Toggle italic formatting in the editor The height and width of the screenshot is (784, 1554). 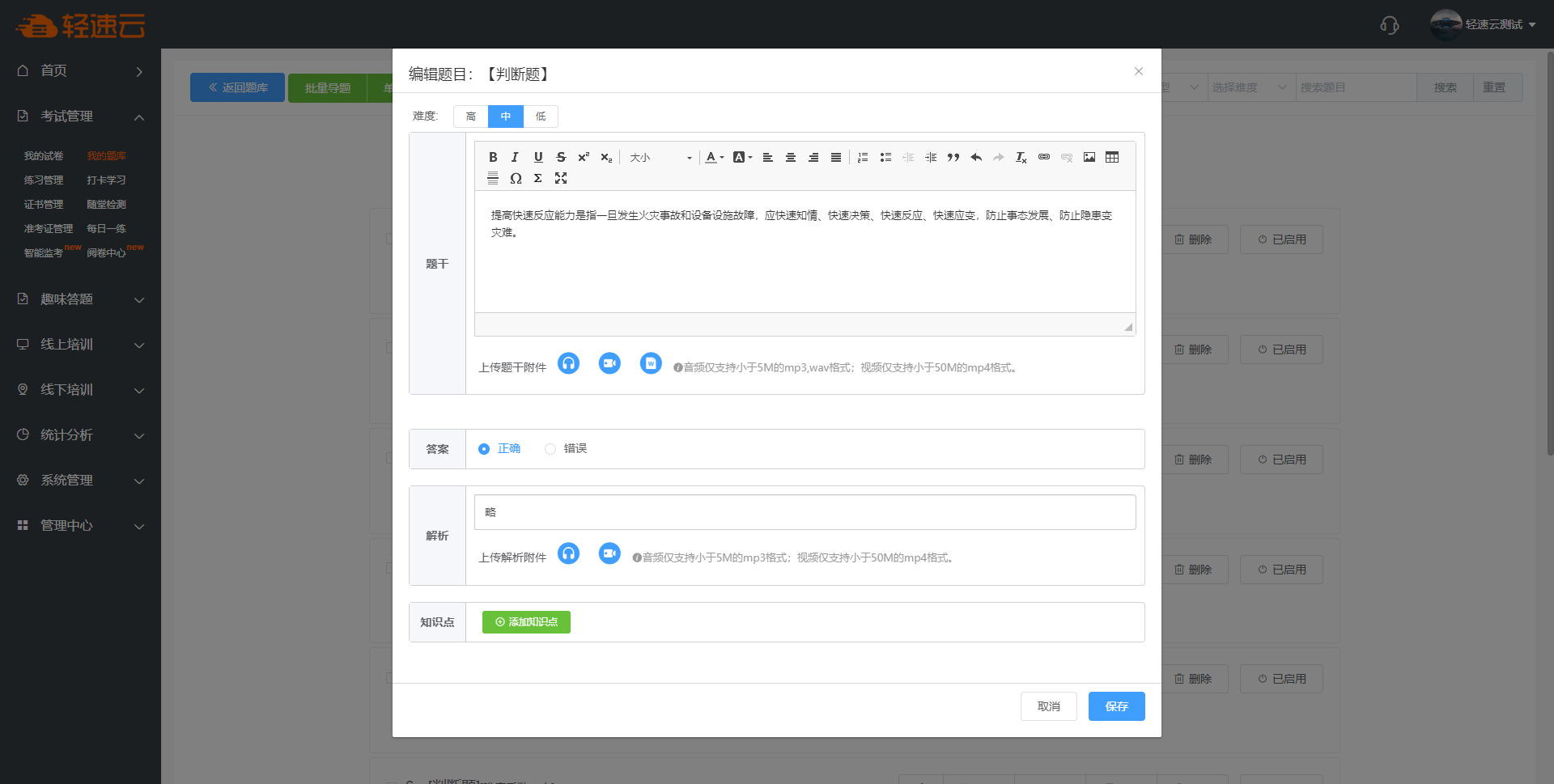click(515, 157)
